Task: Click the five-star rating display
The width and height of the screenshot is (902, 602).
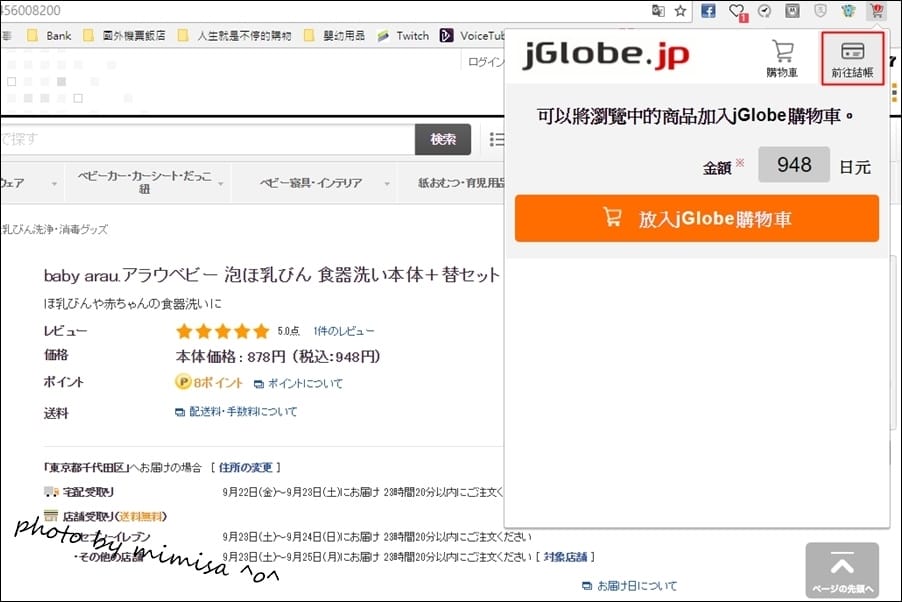Action: click(x=223, y=330)
